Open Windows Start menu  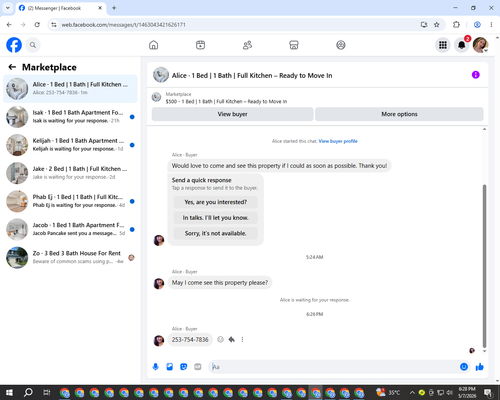(x=9, y=392)
